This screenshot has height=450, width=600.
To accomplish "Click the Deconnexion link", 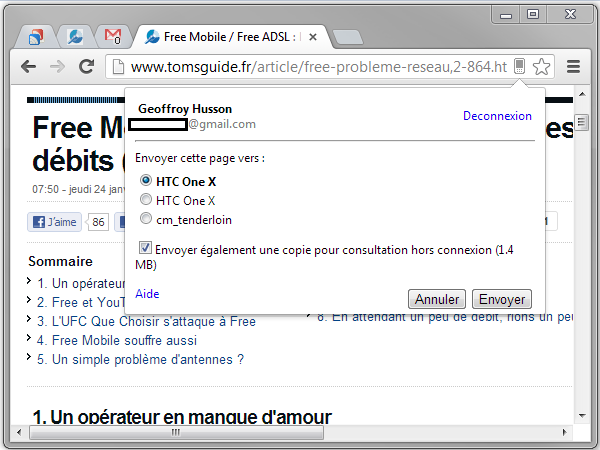I will (497, 116).
